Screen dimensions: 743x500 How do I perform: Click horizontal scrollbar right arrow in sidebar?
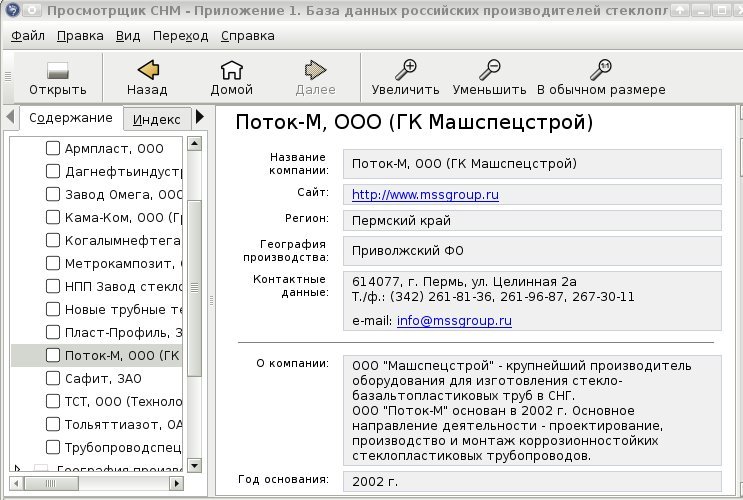tap(176, 483)
